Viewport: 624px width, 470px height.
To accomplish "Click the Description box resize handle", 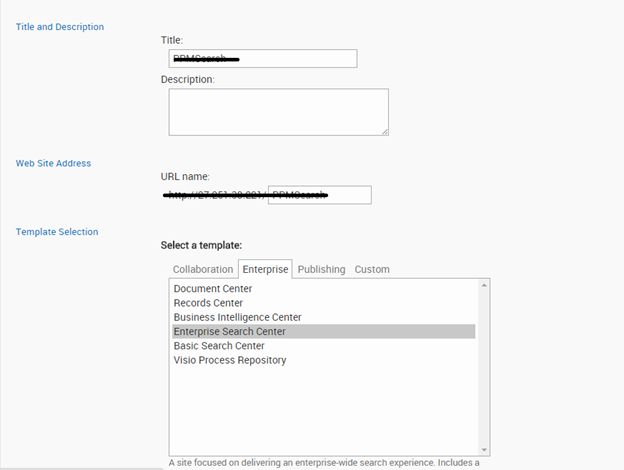I will pyautogui.click(x=384, y=131).
